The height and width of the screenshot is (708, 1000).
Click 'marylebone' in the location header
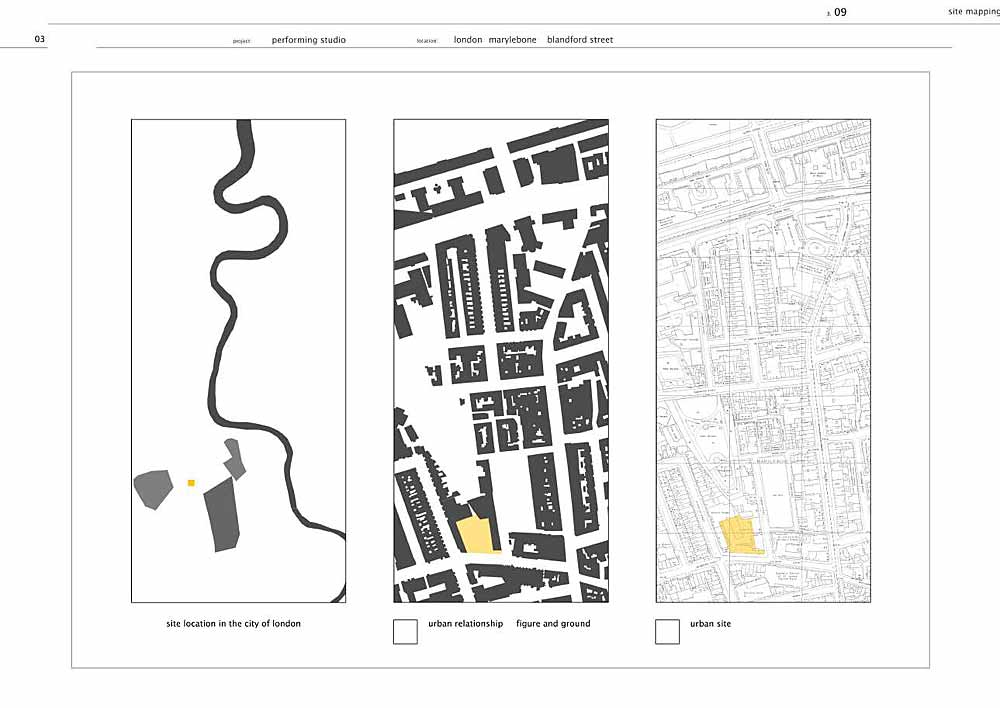point(512,41)
